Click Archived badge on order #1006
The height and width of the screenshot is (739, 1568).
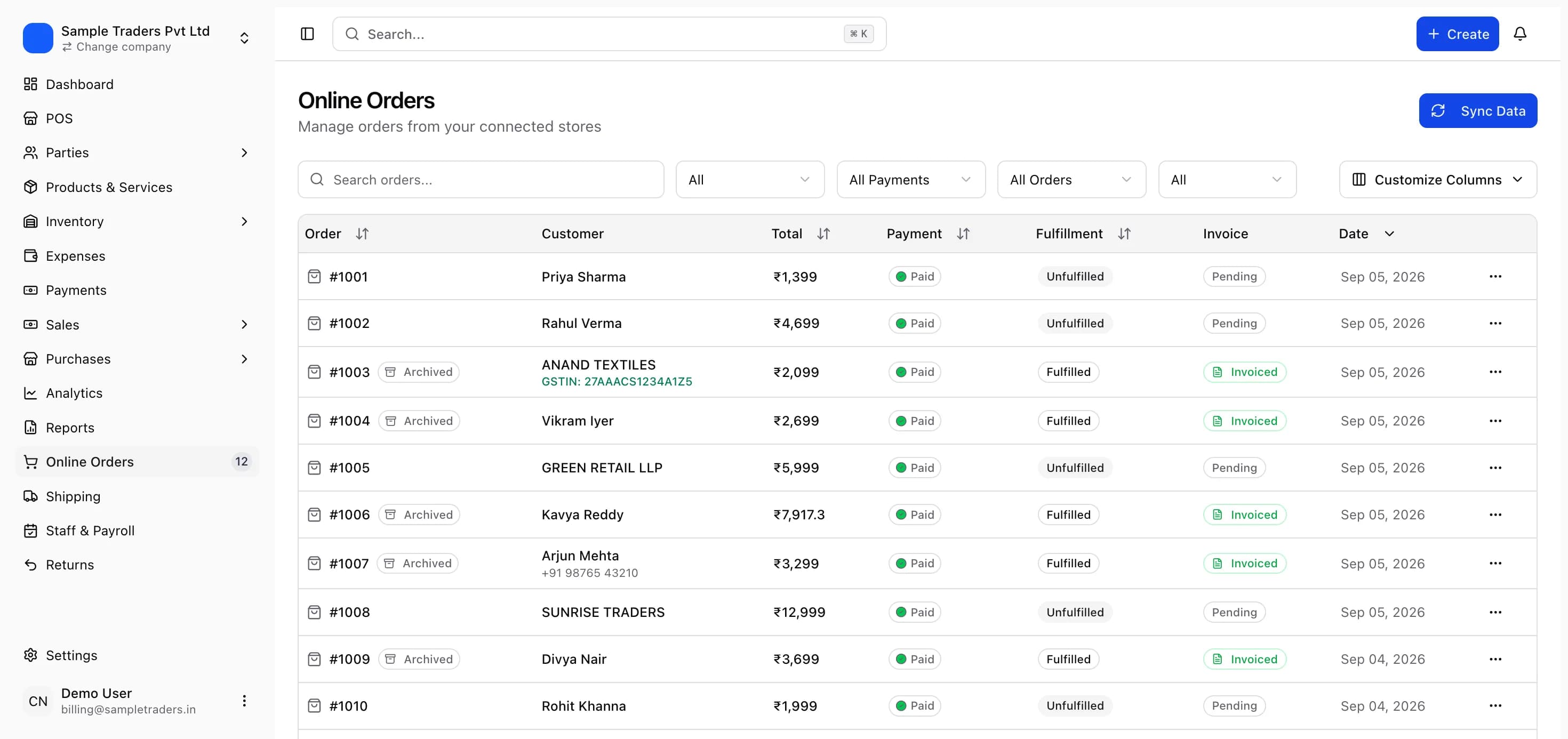[419, 515]
